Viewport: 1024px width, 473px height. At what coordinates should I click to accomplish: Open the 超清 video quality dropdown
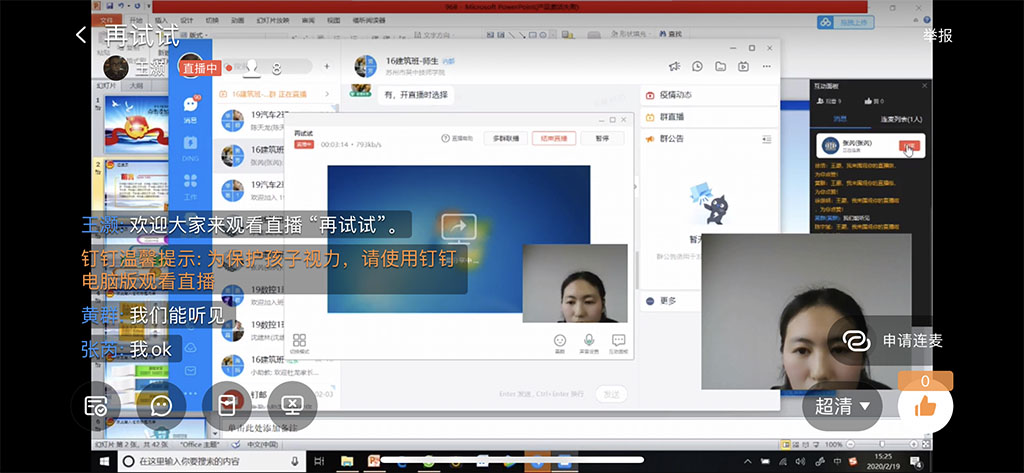[x=842, y=406]
